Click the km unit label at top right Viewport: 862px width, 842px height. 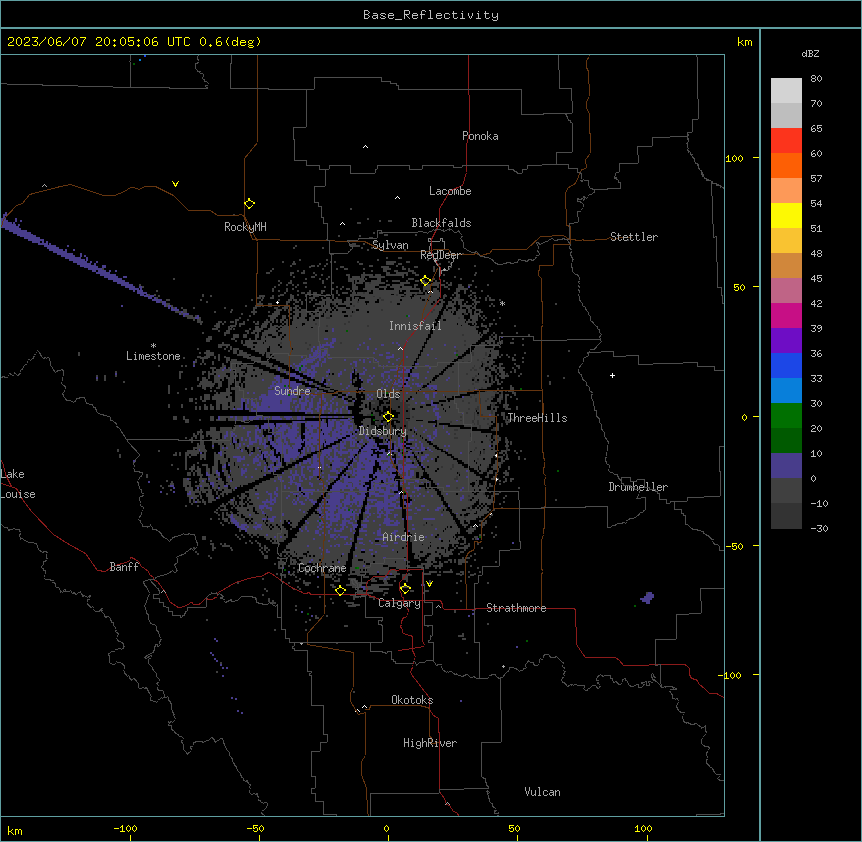(x=745, y=42)
